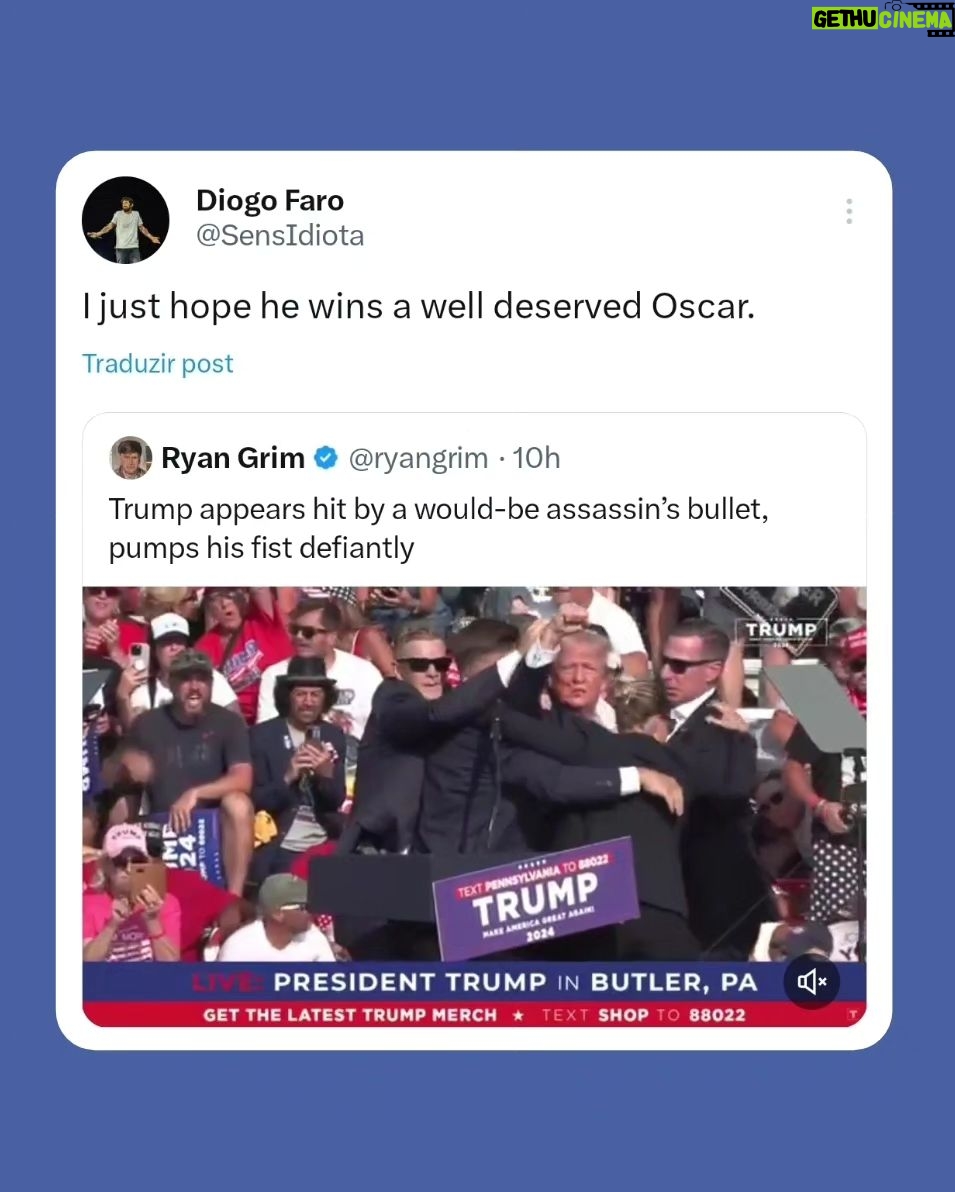
Task: Click the small T logo in video corner
Action: 852,1014
